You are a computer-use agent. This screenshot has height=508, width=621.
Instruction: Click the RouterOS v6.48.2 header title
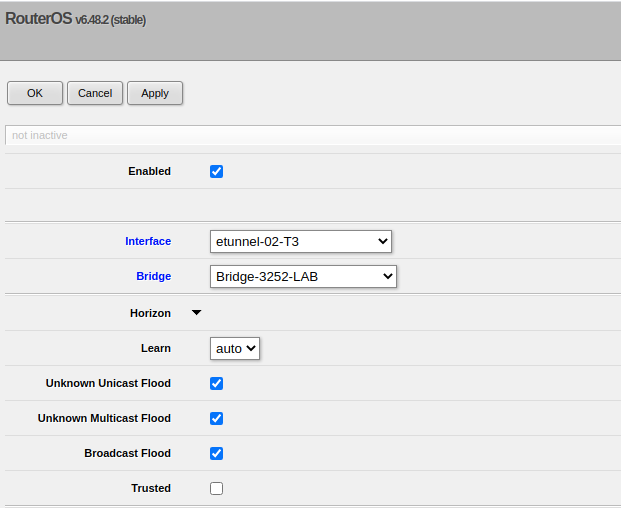coord(76,19)
